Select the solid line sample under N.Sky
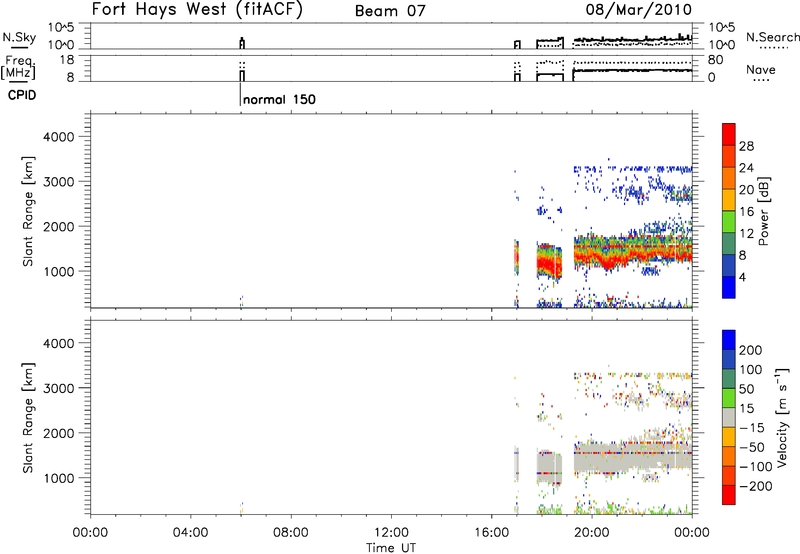The image size is (800, 554). pos(19,48)
